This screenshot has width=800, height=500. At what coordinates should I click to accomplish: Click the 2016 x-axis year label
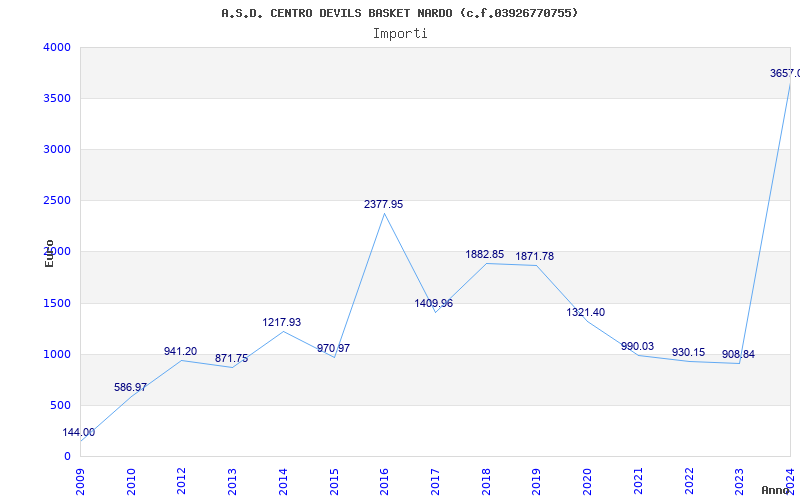coord(385,482)
